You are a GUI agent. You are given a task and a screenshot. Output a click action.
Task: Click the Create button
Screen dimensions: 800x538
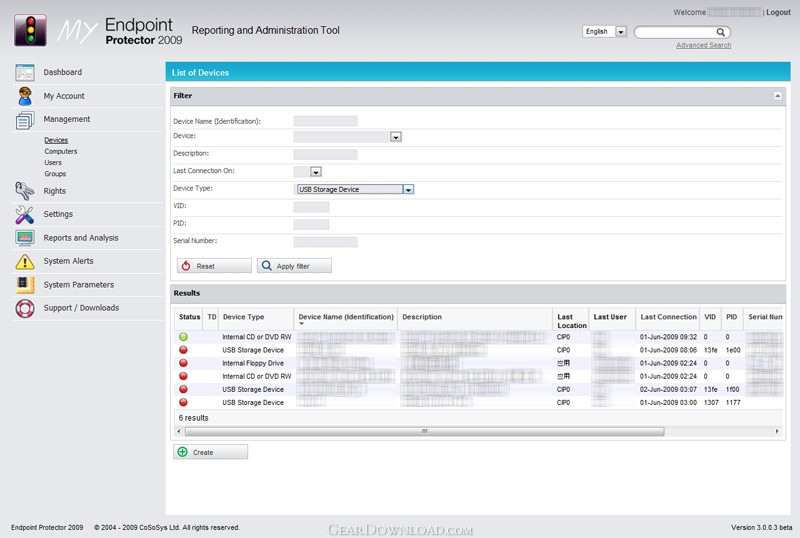[211, 452]
